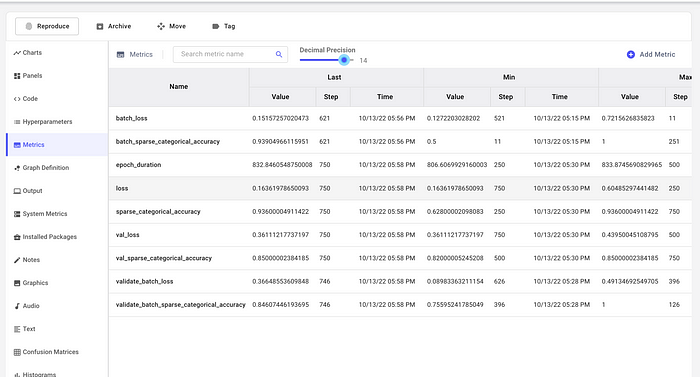Click the Audio music note icon

click(x=17, y=306)
